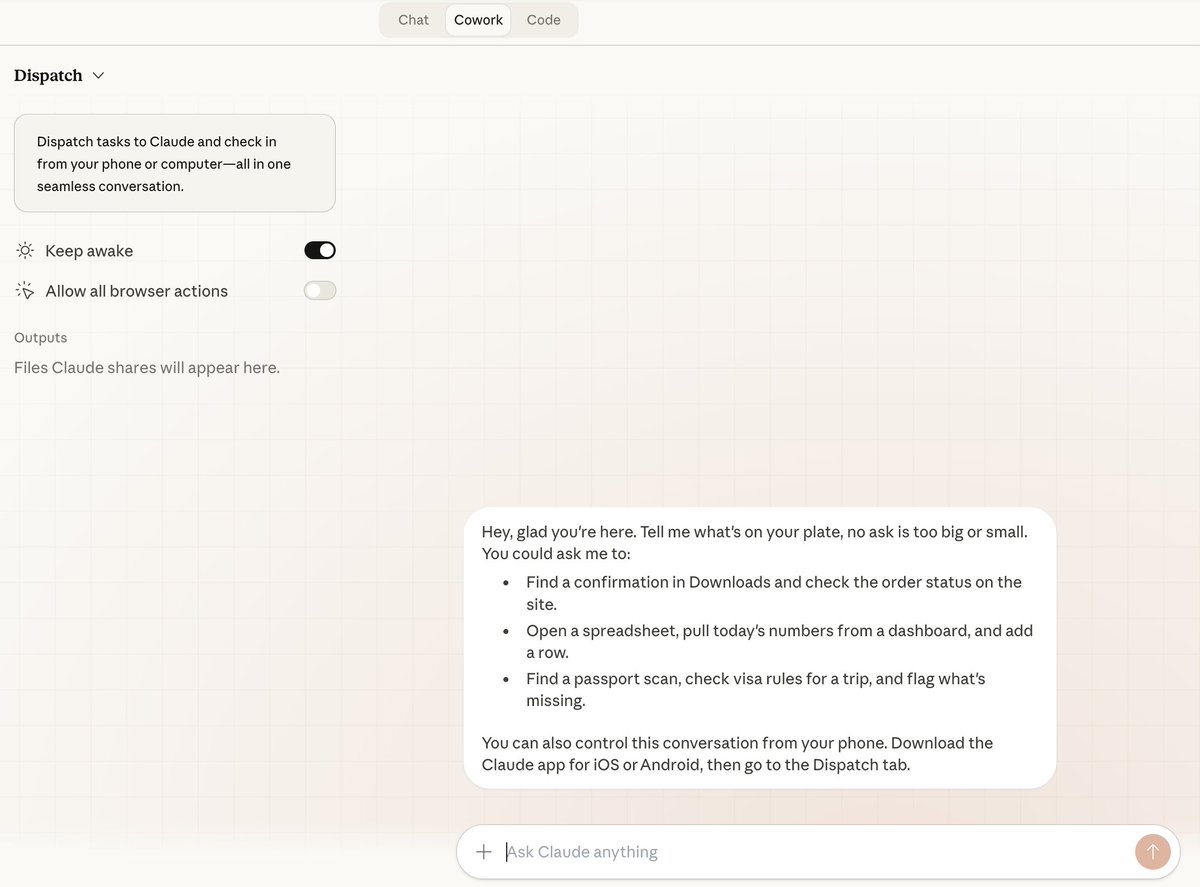Click 'You can also control this conversation' paragraph
Image resolution: width=1200 pixels, height=887 pixels.
737,754
